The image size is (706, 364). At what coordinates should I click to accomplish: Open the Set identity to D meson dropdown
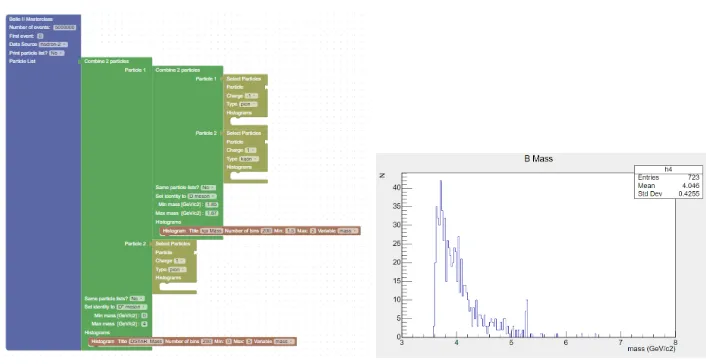coord(202,196)
